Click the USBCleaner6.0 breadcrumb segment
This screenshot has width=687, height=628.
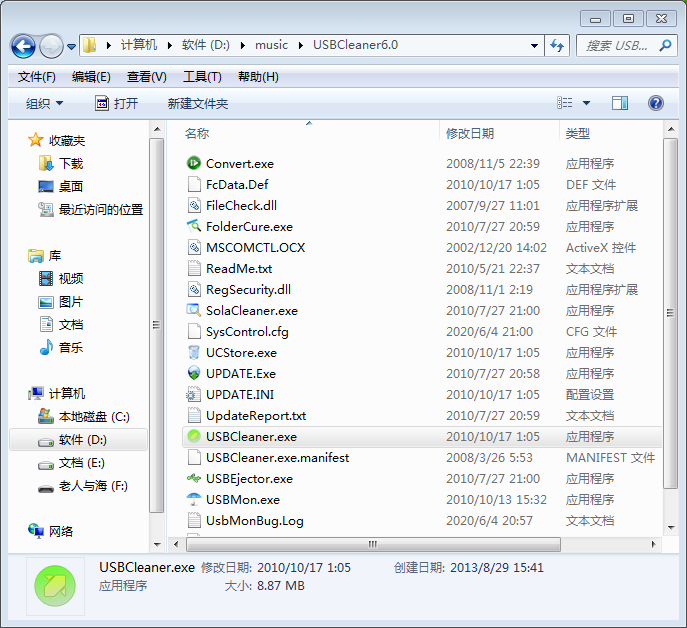click(x=355, y=45)
